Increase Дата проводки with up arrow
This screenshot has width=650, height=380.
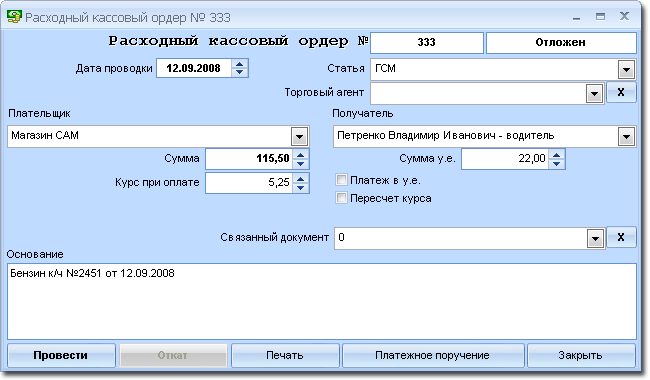coord(239,64)
